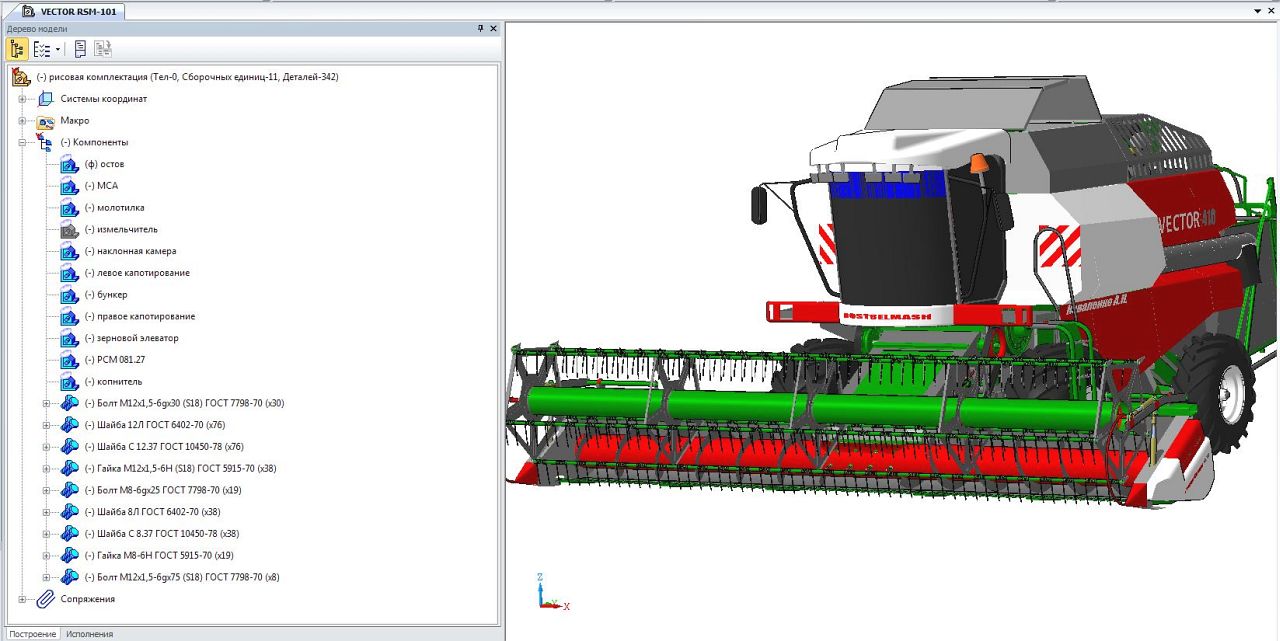Expand Шайба 8Л ГОСТ 6402-70 node
The image size is (1280, 641).
[x=46, y=512]
